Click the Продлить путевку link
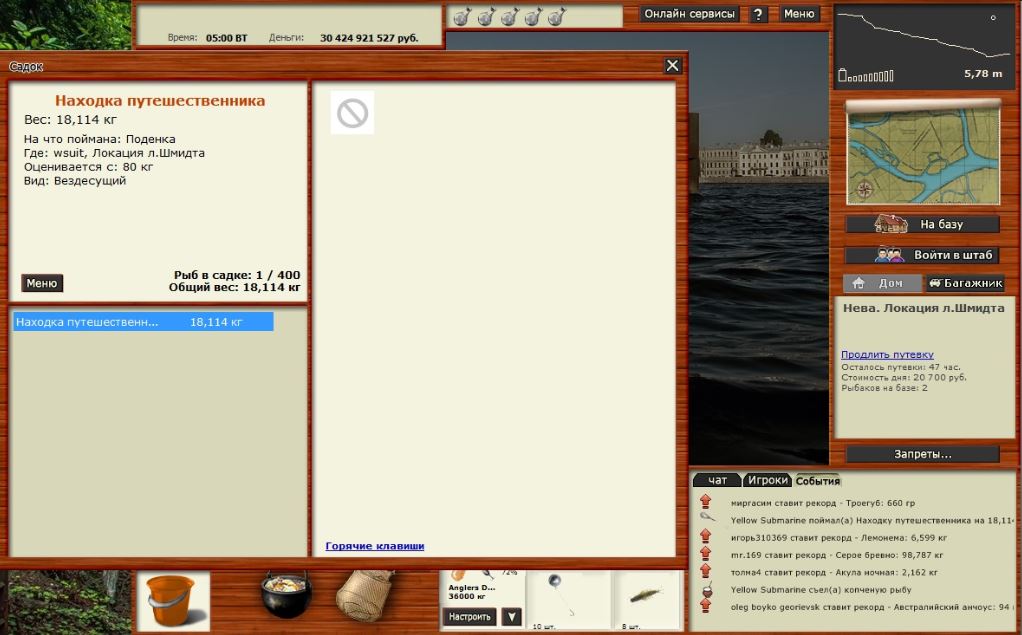 [x=887, y=354]
